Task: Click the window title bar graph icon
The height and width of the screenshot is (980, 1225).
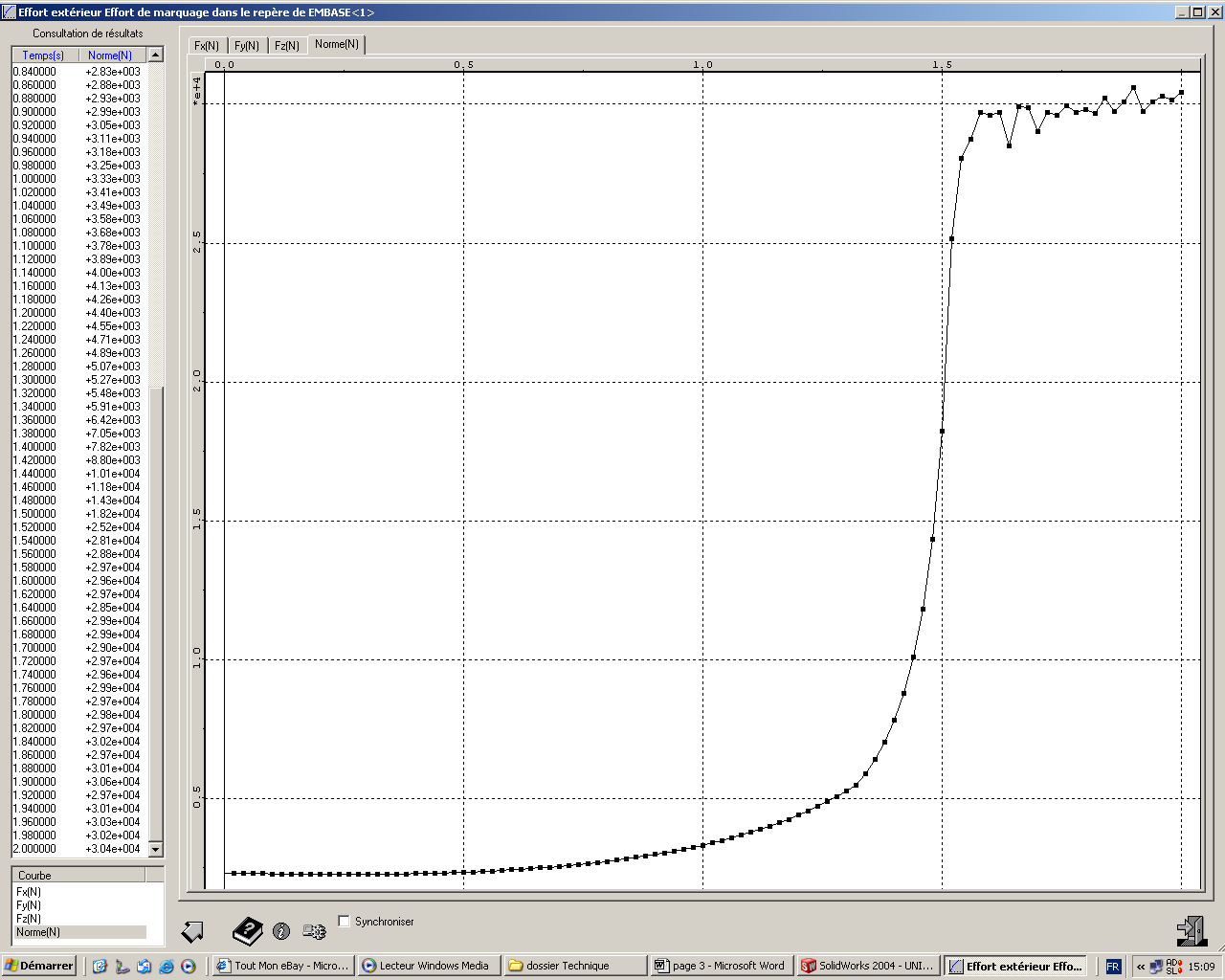Action: (x=10, y=12)
